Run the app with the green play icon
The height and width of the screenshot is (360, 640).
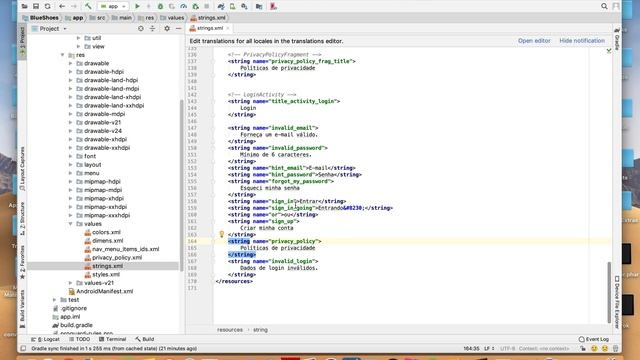(x=137, y=6)
